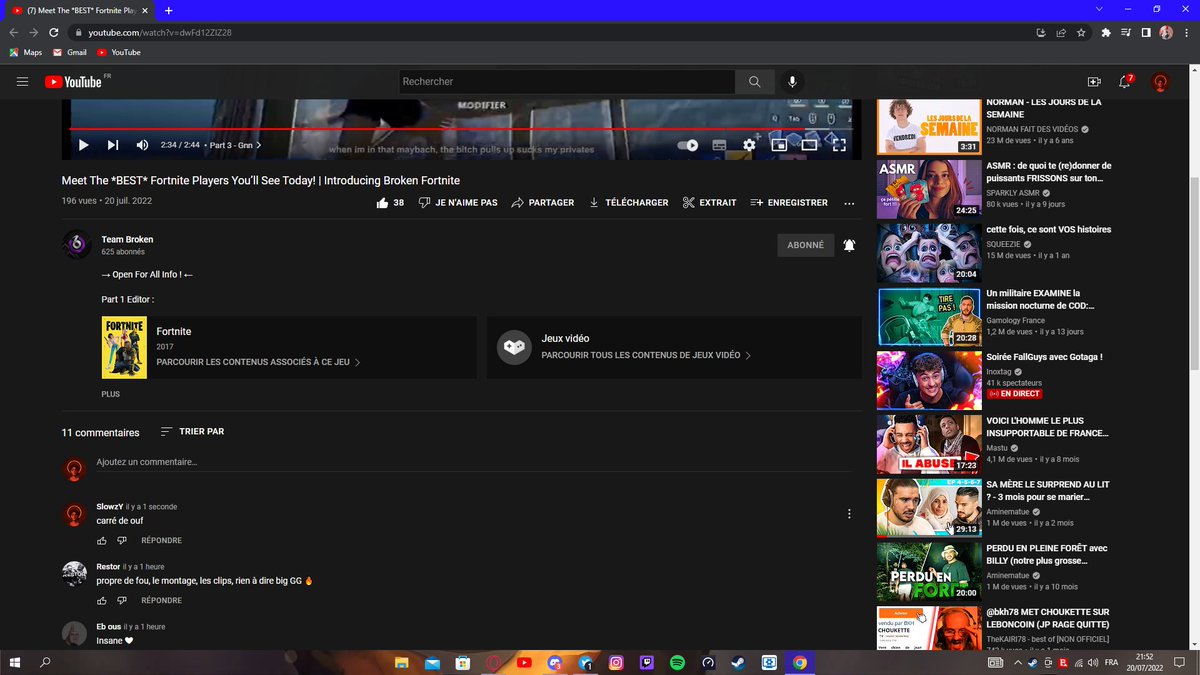Like Restor's comment
This screenshot has height=675, width=1200.
(102, 600)
